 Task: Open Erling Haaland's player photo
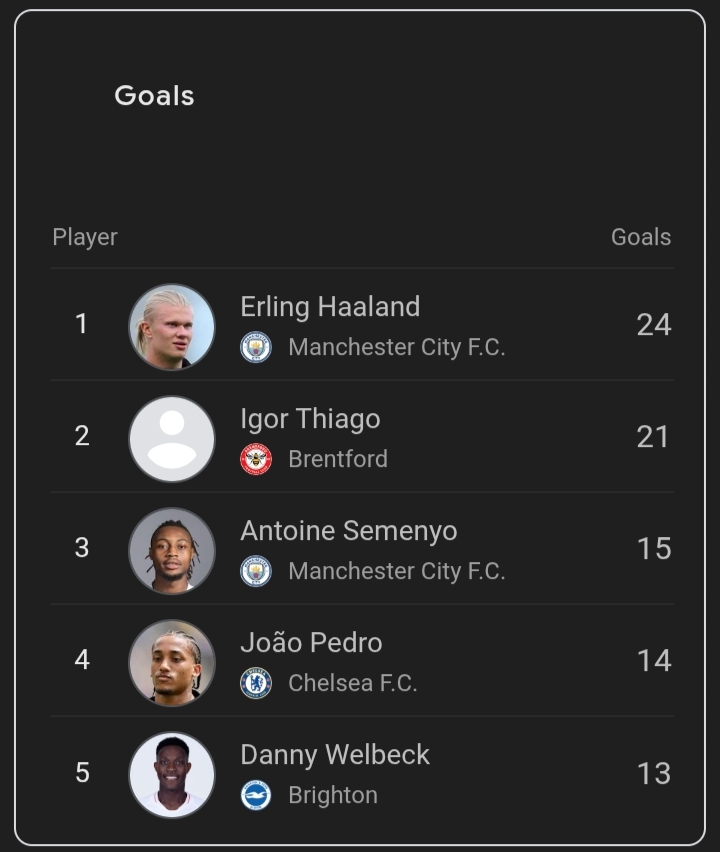[172, 326]
